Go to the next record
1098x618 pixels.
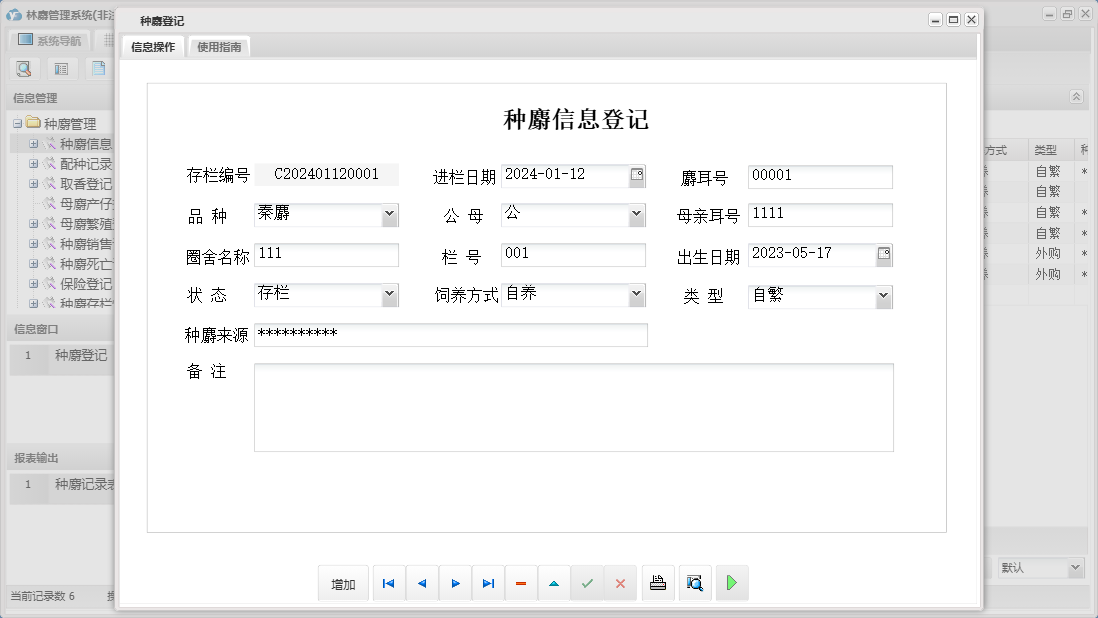[x=455, y=583]
